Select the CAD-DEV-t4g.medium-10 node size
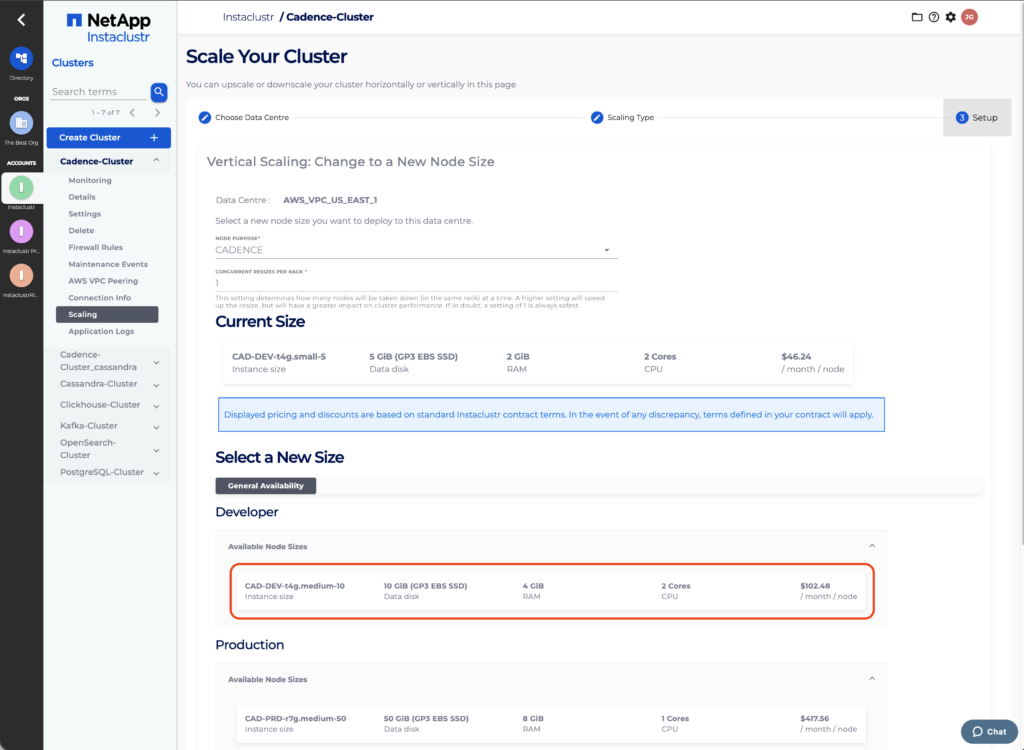This screenshot has height=750, width=1024. tap(551, 591)
